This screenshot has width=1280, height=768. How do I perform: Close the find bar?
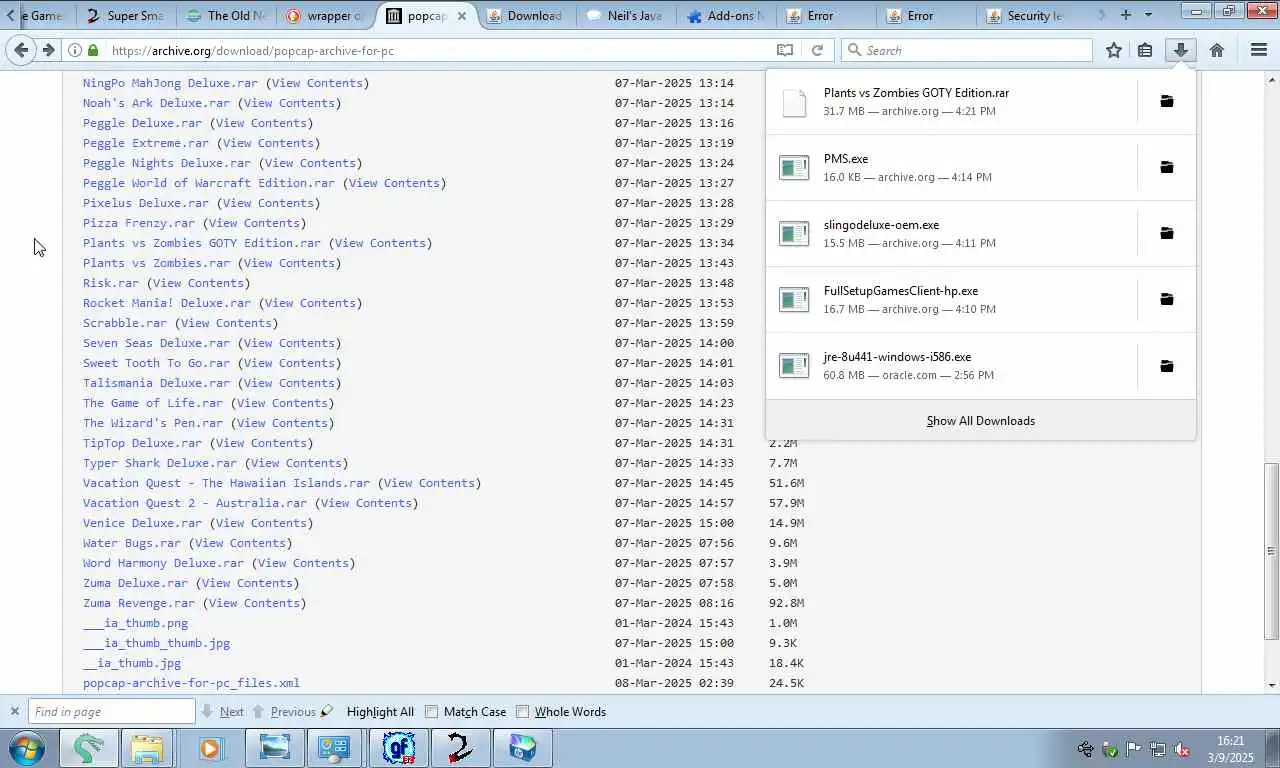(x=14, y=711)
